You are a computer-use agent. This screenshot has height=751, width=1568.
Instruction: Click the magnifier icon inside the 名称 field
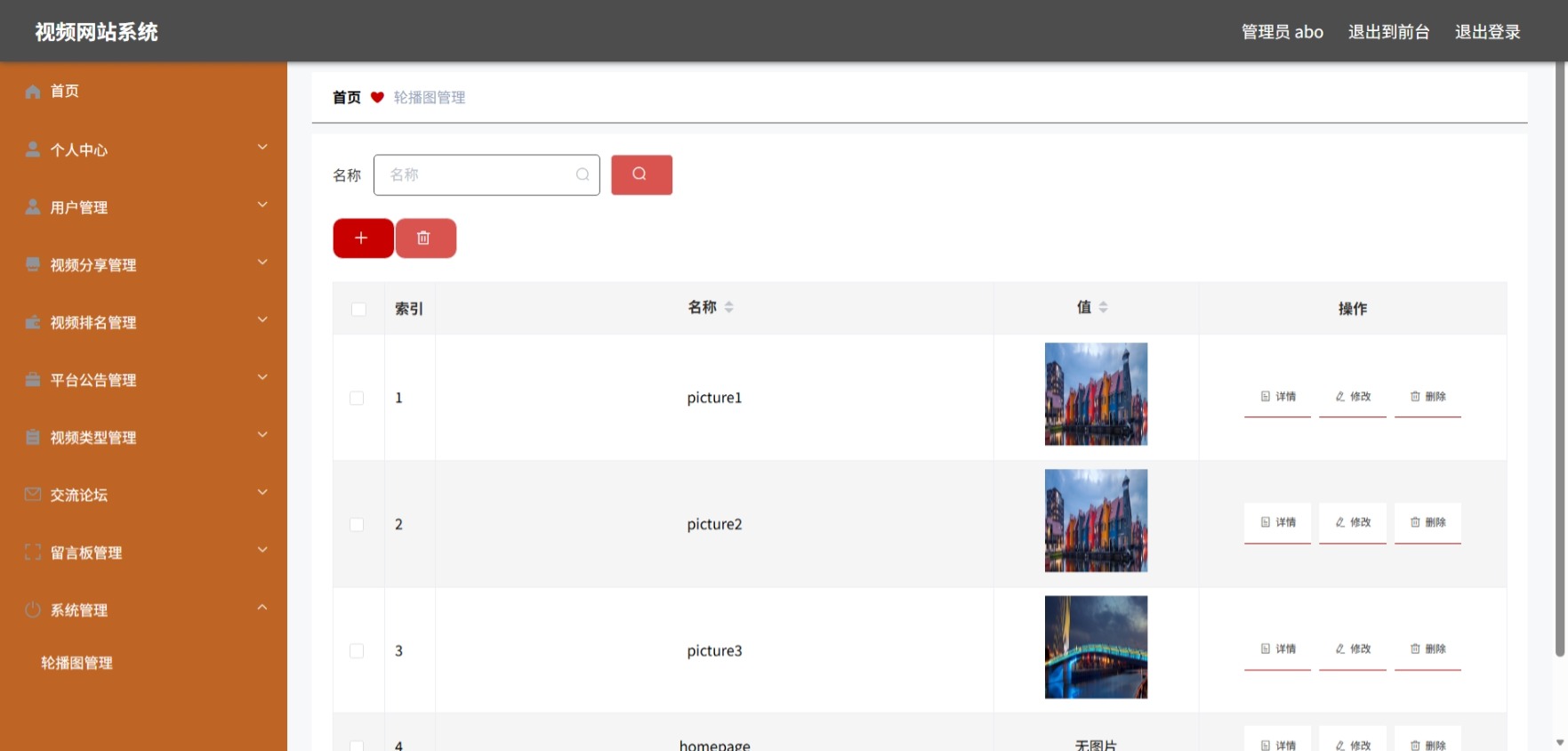coord(583,174)
